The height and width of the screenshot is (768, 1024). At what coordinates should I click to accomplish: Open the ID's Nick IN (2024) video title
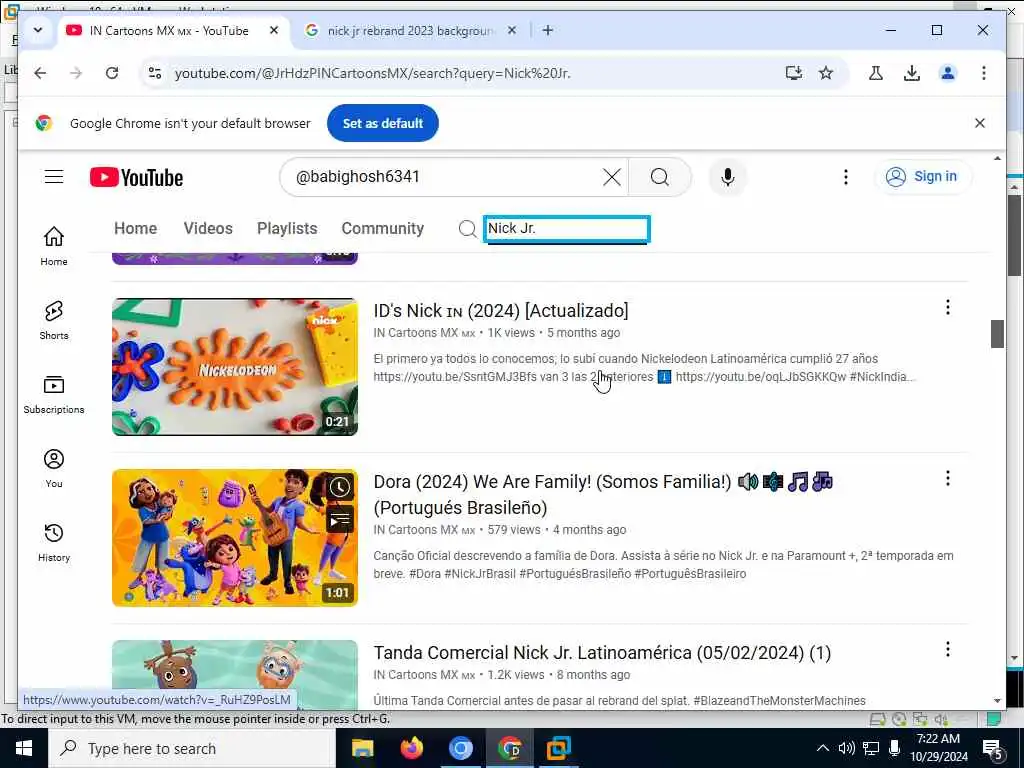(x=501, y=311)
